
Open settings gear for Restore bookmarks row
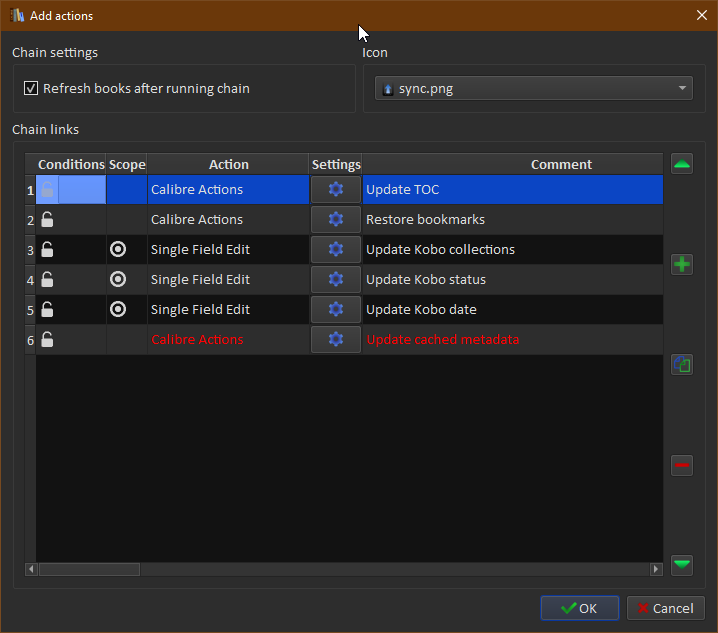tap(336, 220)
